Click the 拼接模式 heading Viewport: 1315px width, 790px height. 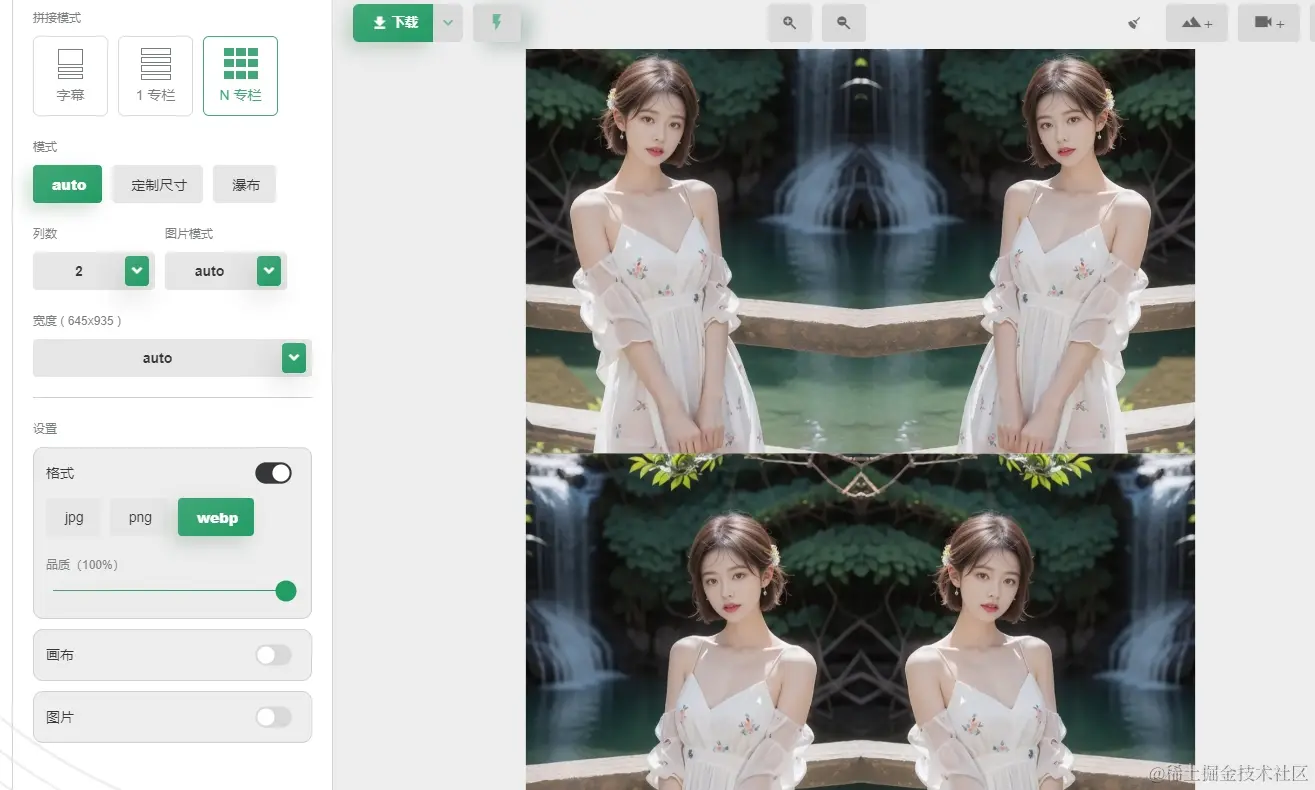tap(57, 18)
